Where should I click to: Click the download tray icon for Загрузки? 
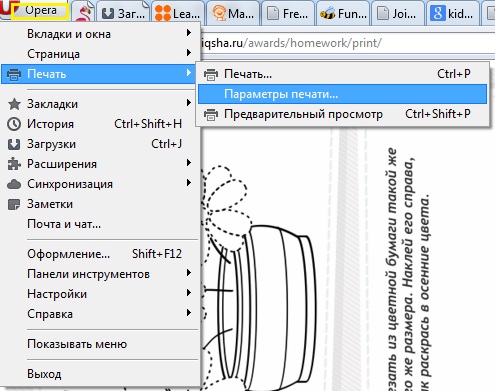pos(14,144)
